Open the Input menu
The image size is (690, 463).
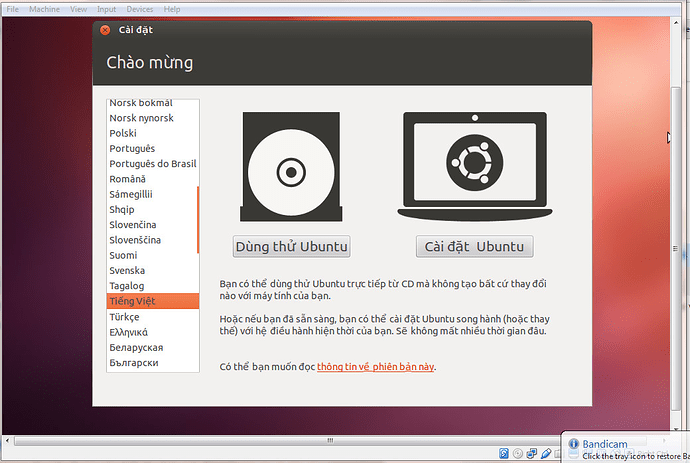click(x=106, y=9)
